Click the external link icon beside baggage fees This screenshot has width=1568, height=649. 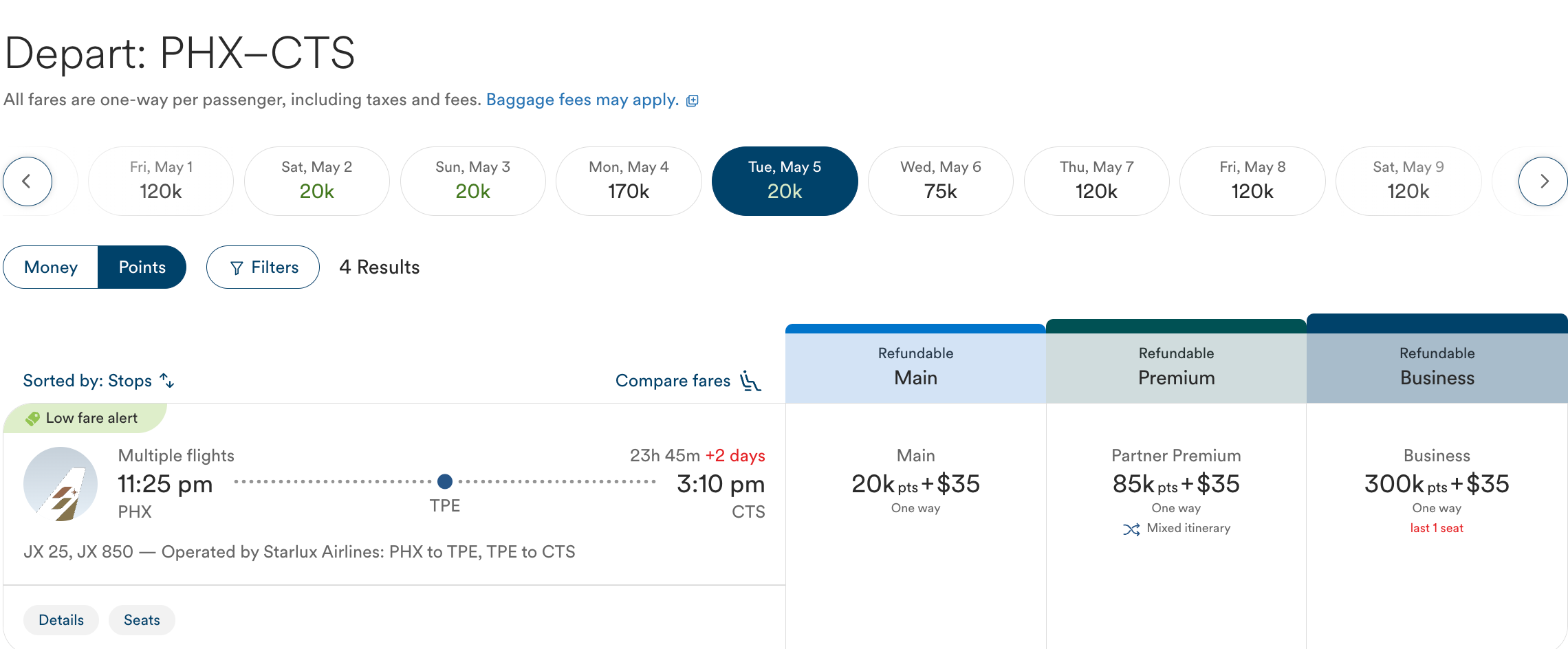tap(693, 101)
